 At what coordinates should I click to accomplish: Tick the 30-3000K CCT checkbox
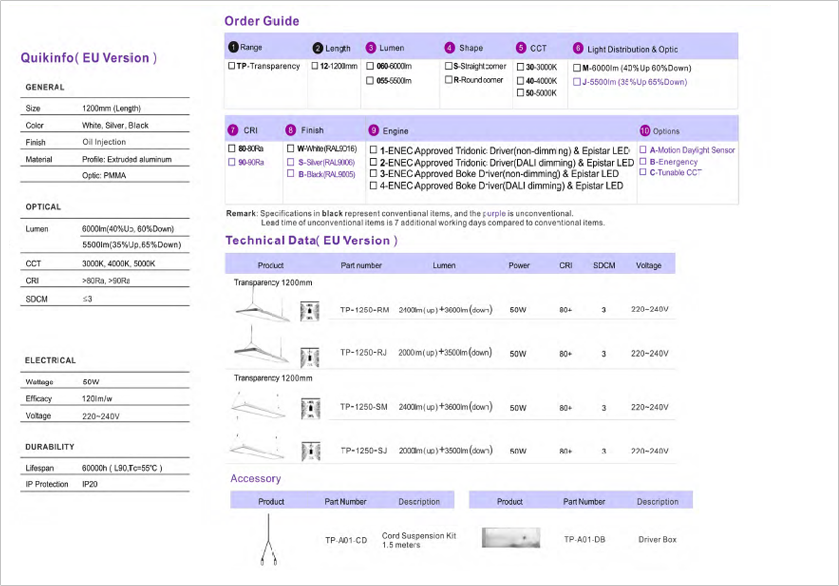tap(520, 67)
